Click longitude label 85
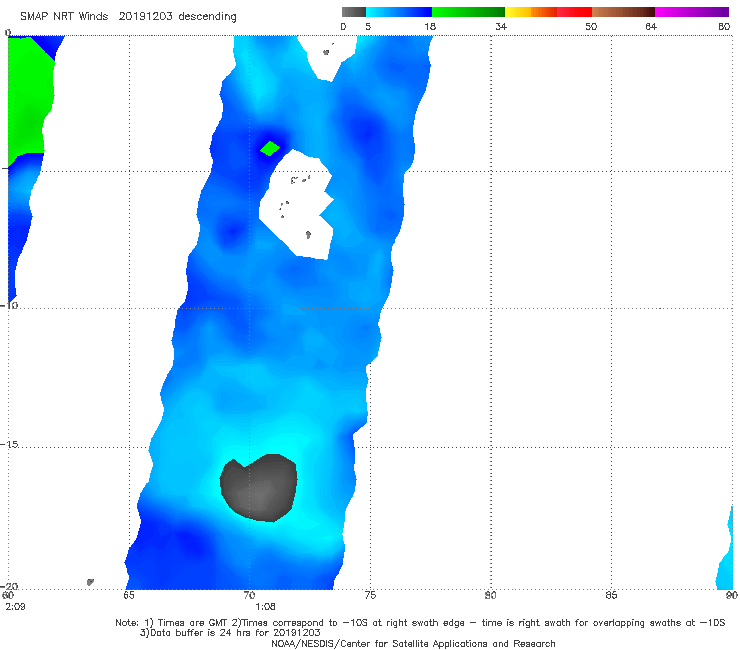This screenshot has width=740, height=650. click(x=611, y=595)
